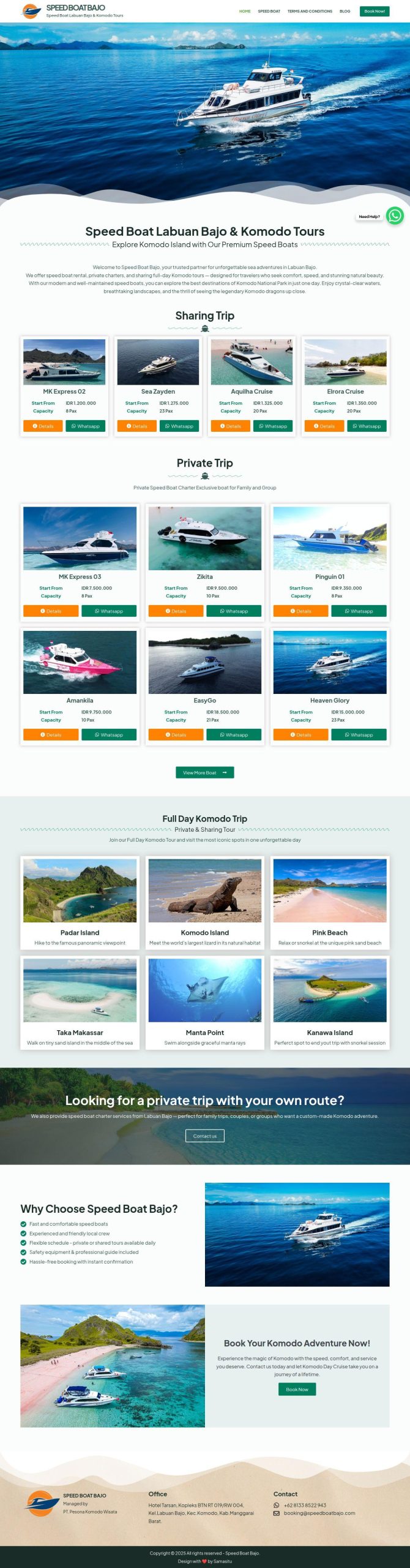
Task: Click the phone number WhatsApp icon in footer
Action: [276, 1505]
